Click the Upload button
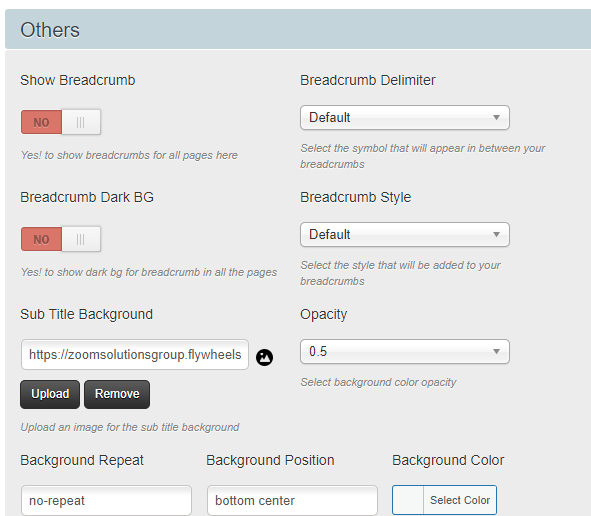 point(50,394)
